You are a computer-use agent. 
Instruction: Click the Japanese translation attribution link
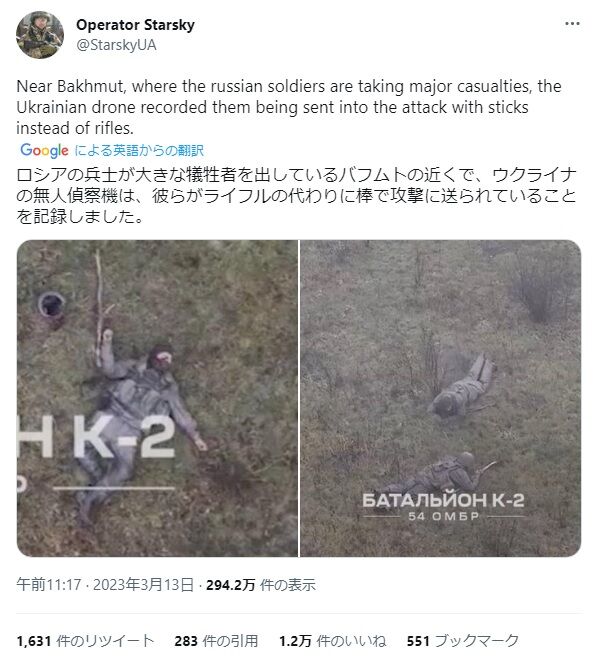click(139, 150)
